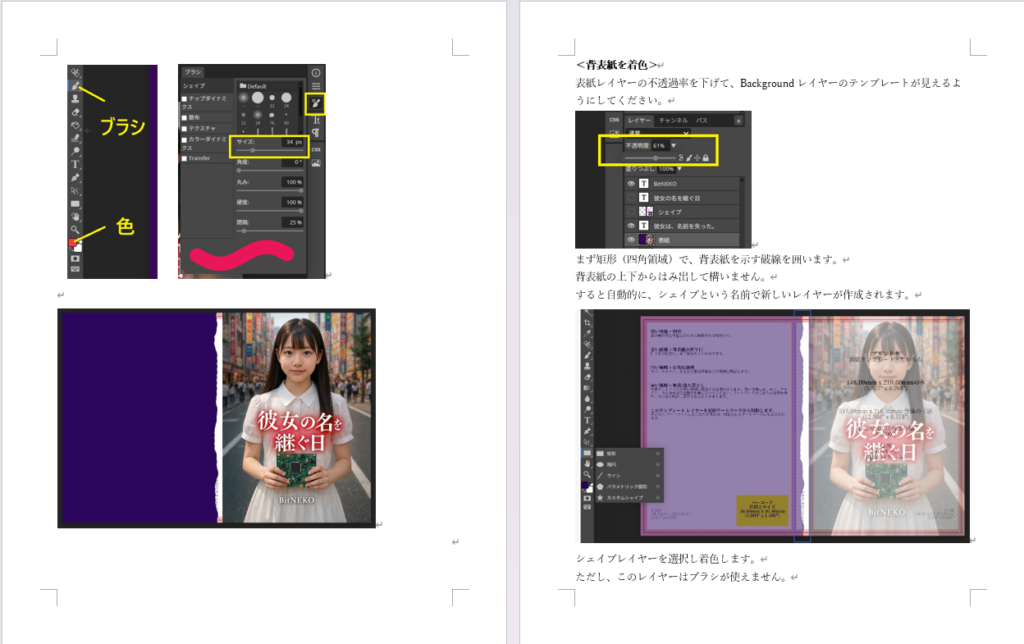Select the Eraser tool in left toolbar
The height and width of the screenshot is (644, 1024).
[75, 112]
